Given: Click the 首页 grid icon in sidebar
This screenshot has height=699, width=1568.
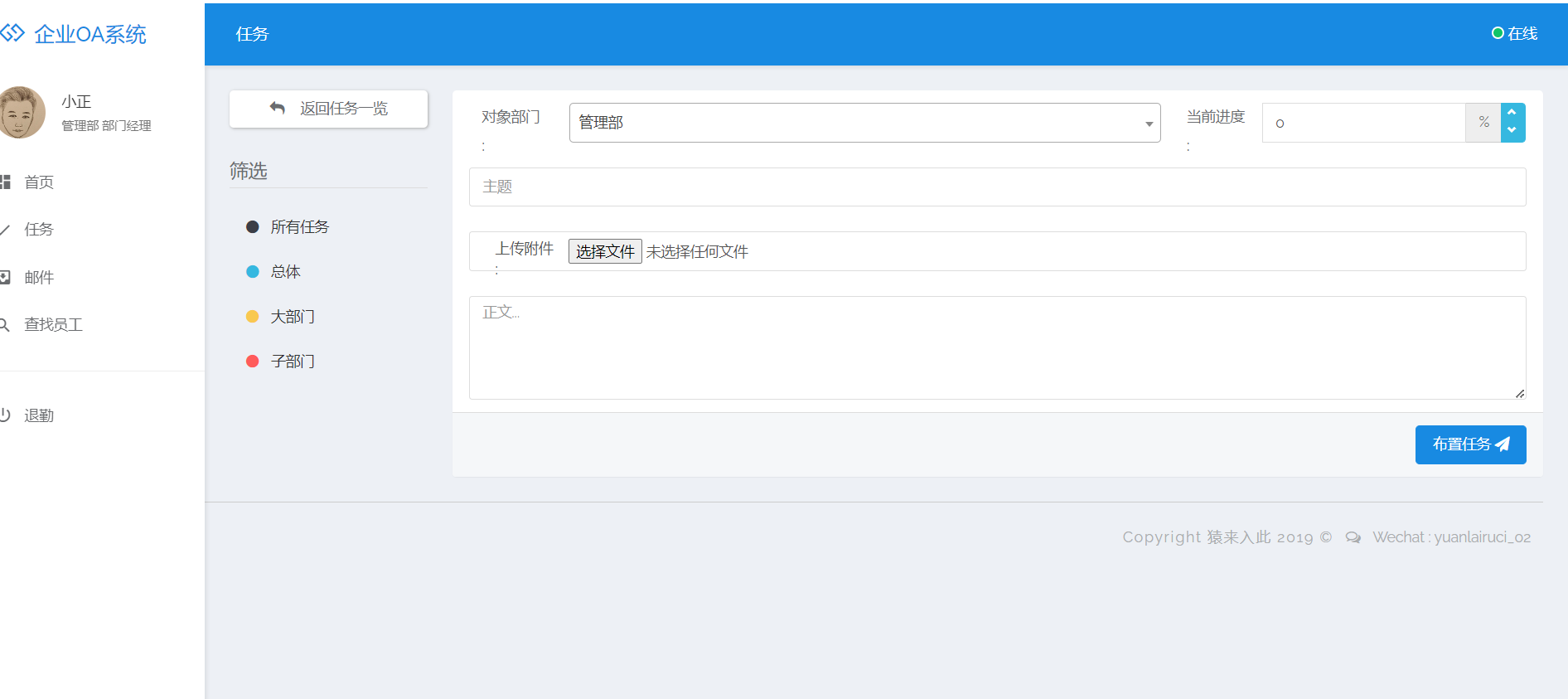Looking at the screenshot, I should [5, 182].
